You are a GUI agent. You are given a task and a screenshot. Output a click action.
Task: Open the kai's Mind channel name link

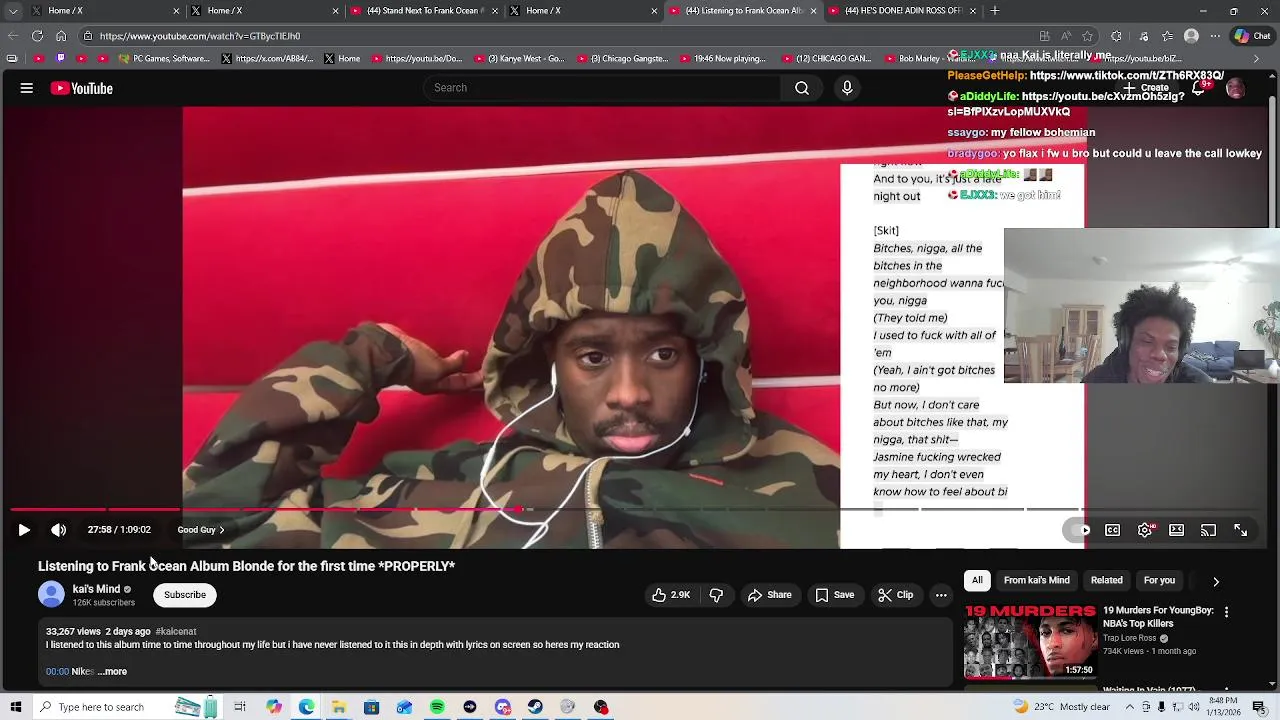point(96,589)
